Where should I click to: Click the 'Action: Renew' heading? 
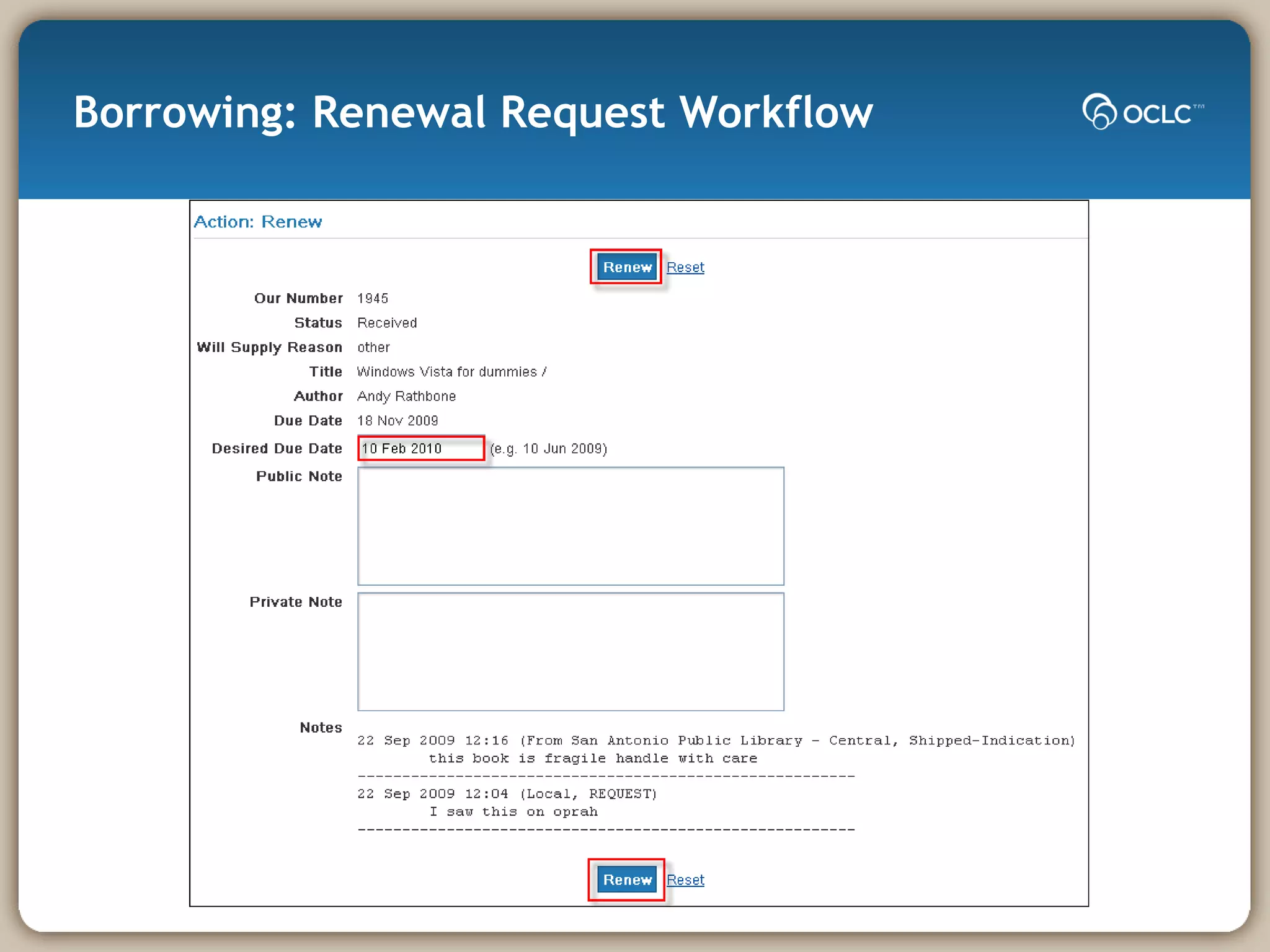(258, 222)
